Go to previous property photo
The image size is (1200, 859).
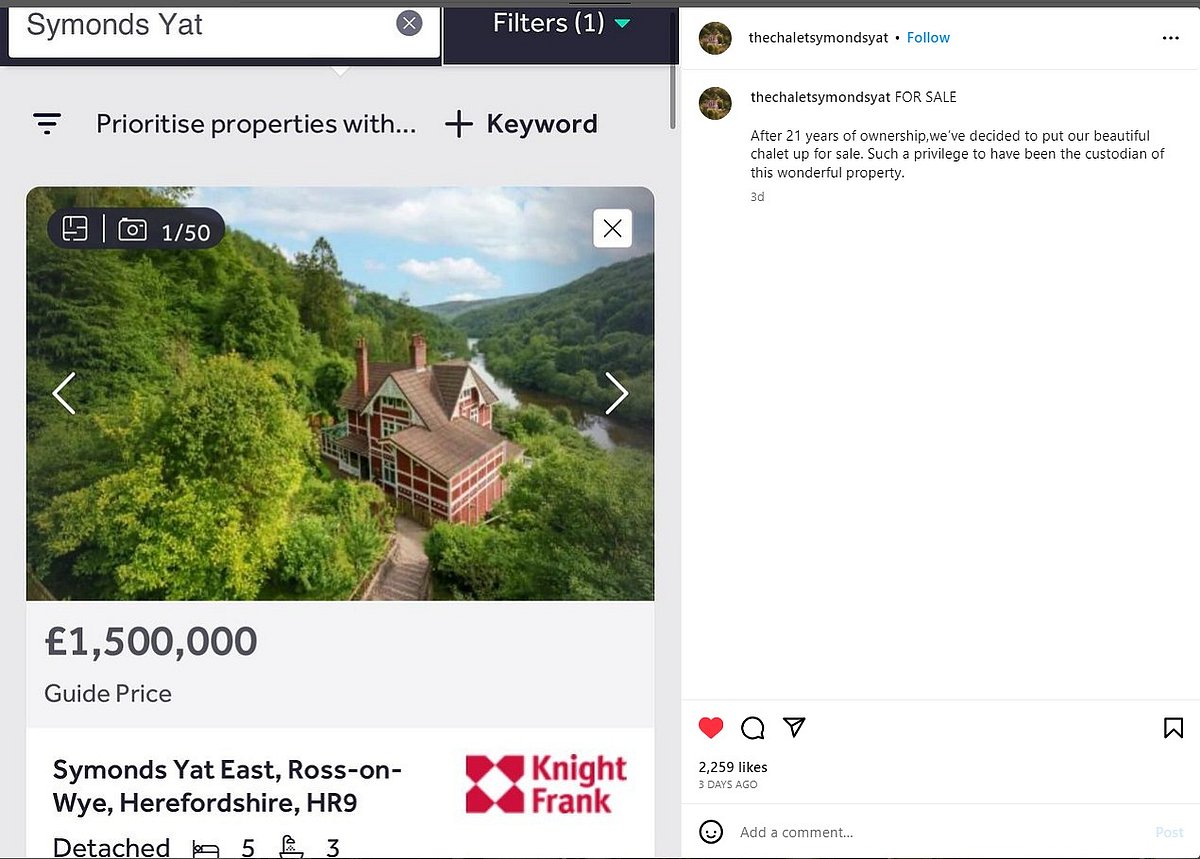coord(64,393)
